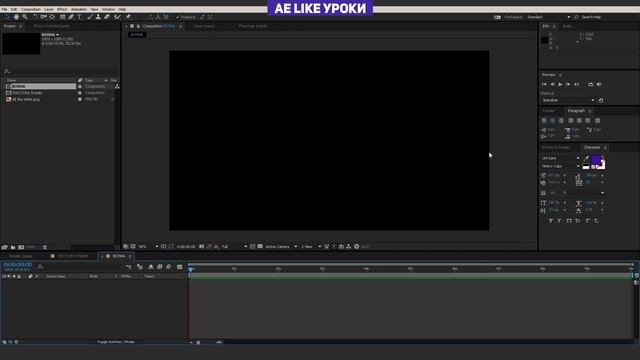
Task: Pick the eyedropper in Character panel
Action: click(x=587, y=158)
